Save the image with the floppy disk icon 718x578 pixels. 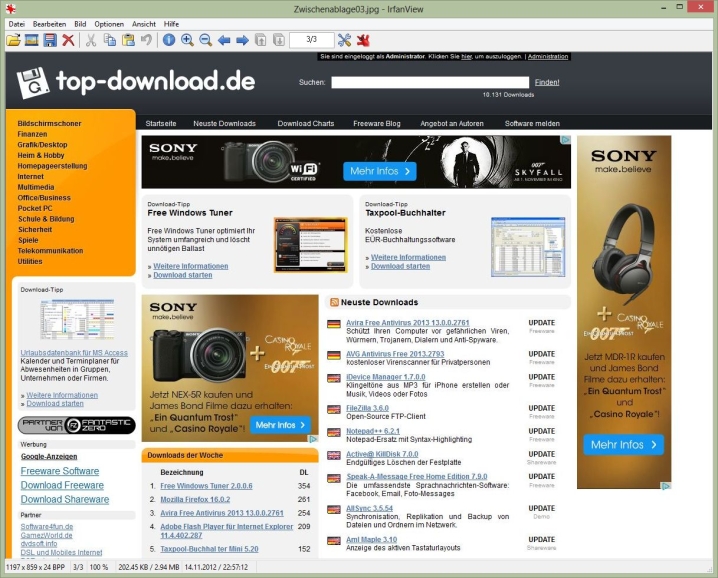coord(49,40)
